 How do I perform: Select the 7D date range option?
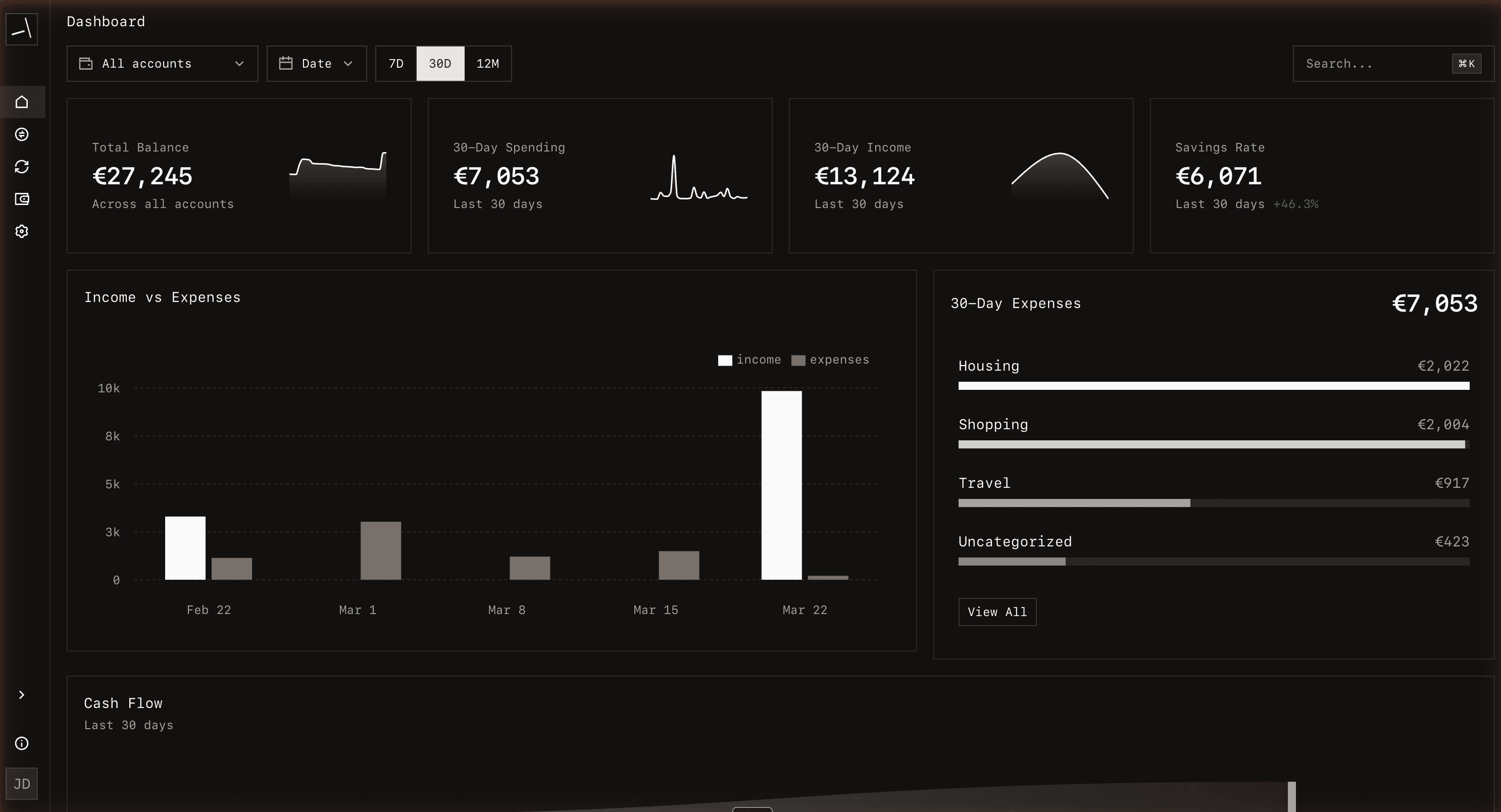[x=395, y=64]
